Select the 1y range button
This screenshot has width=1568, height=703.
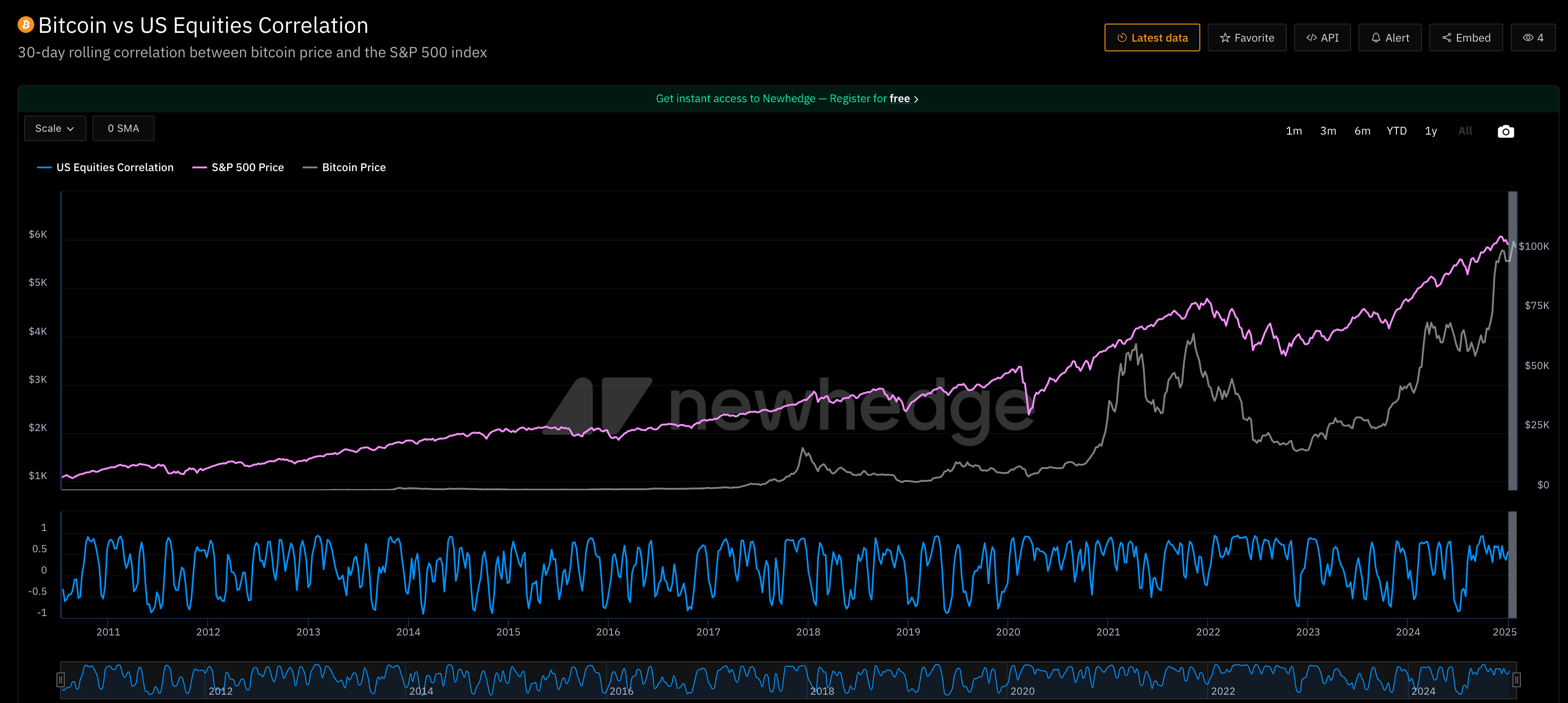click(1431, 131)
